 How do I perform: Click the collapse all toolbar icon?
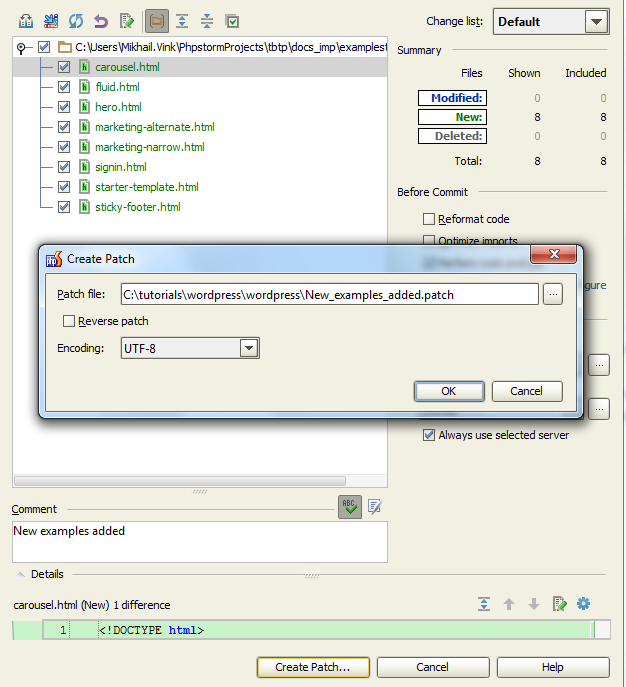207,21
